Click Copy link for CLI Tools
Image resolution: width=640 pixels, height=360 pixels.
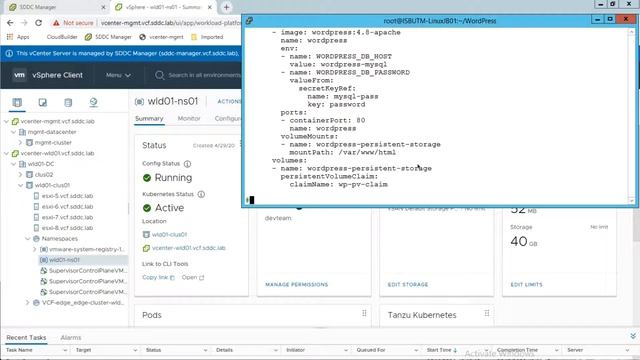[158, 278]
